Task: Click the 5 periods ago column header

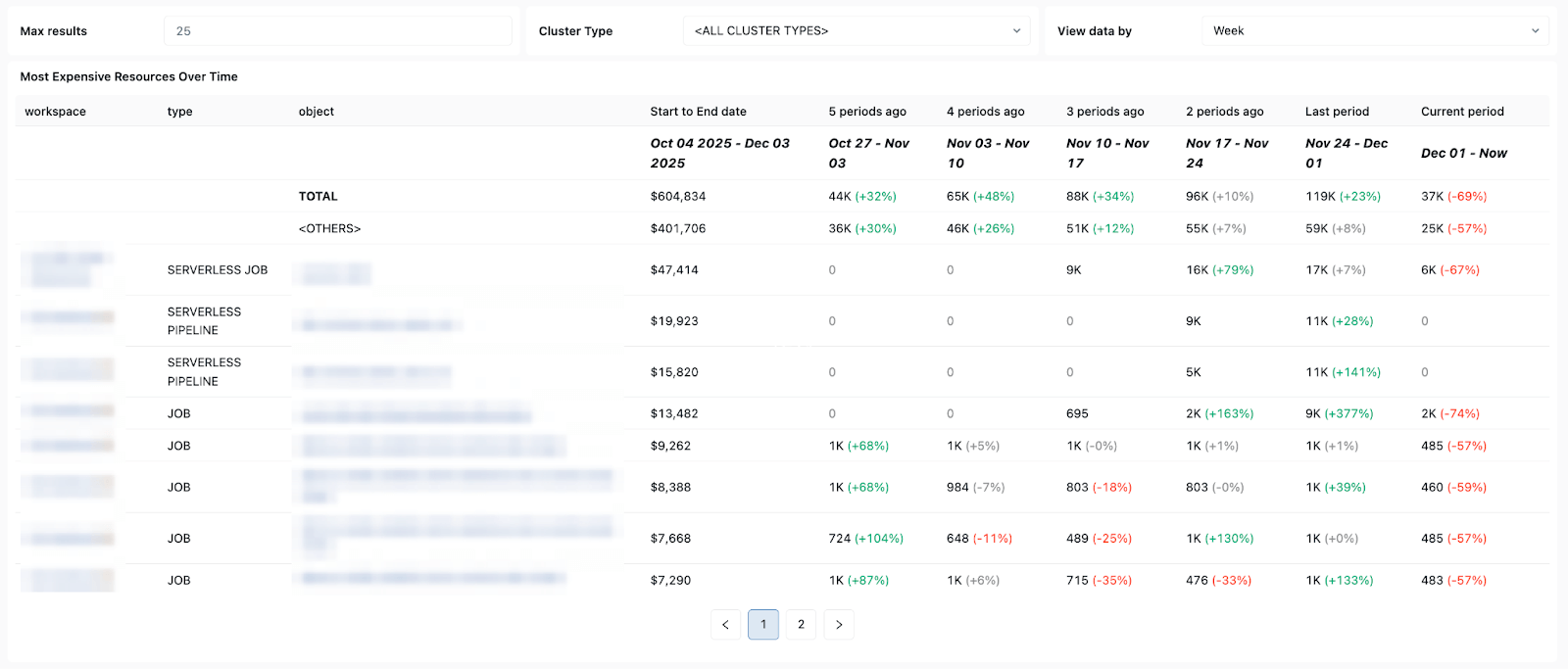Action: click(x=867, y=112)
